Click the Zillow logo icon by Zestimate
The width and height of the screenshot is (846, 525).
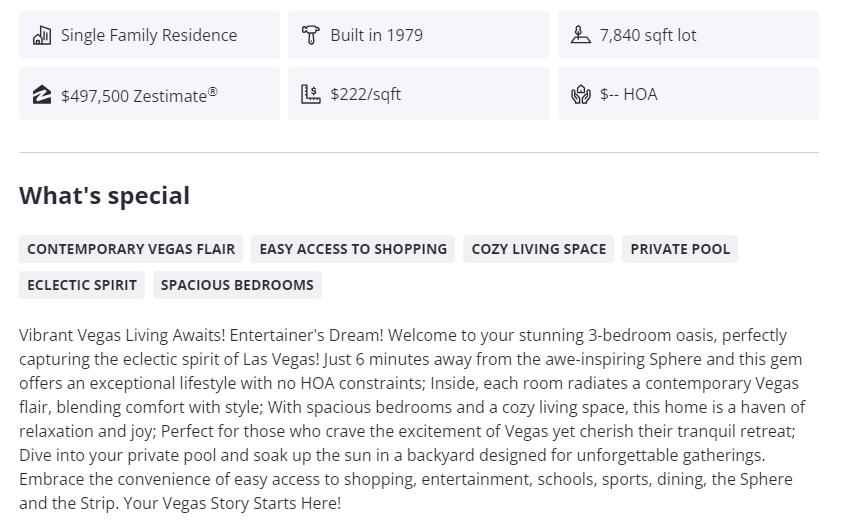coord(42,95)
